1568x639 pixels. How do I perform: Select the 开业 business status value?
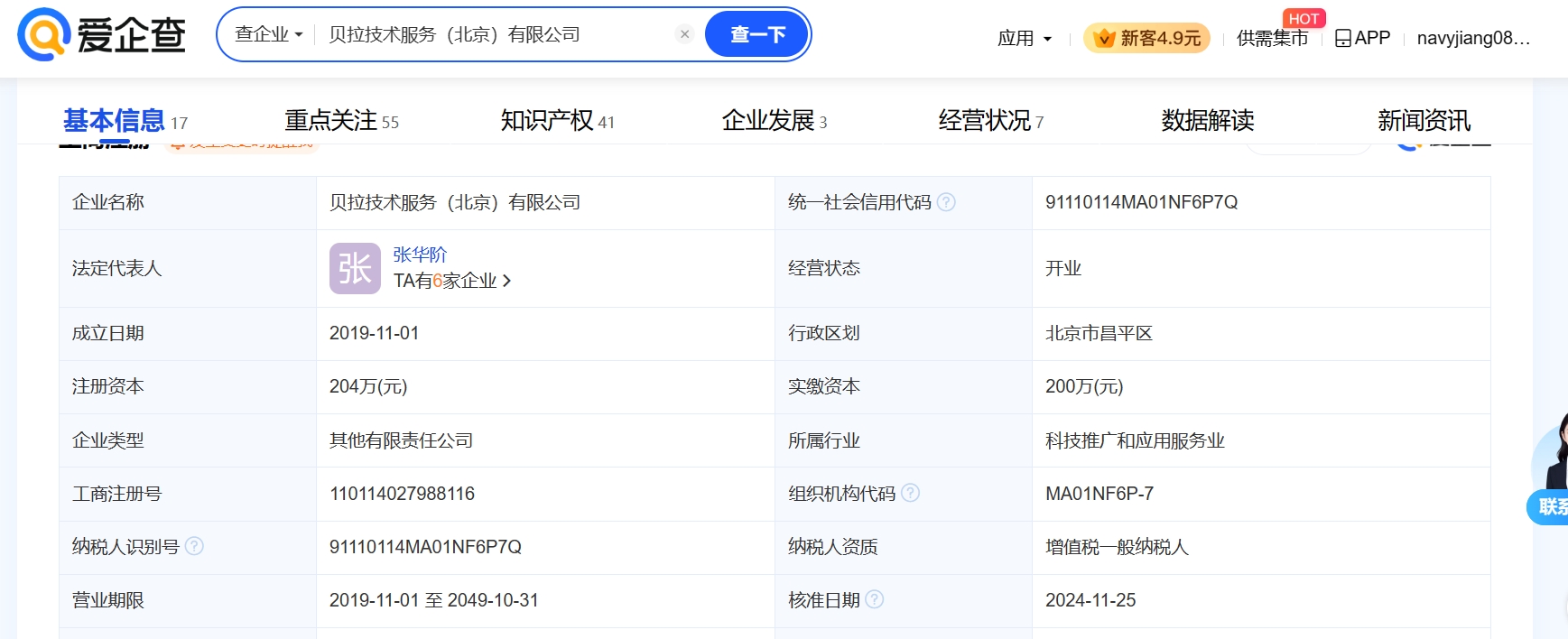pyautogui.click(x=1063, y=268)
